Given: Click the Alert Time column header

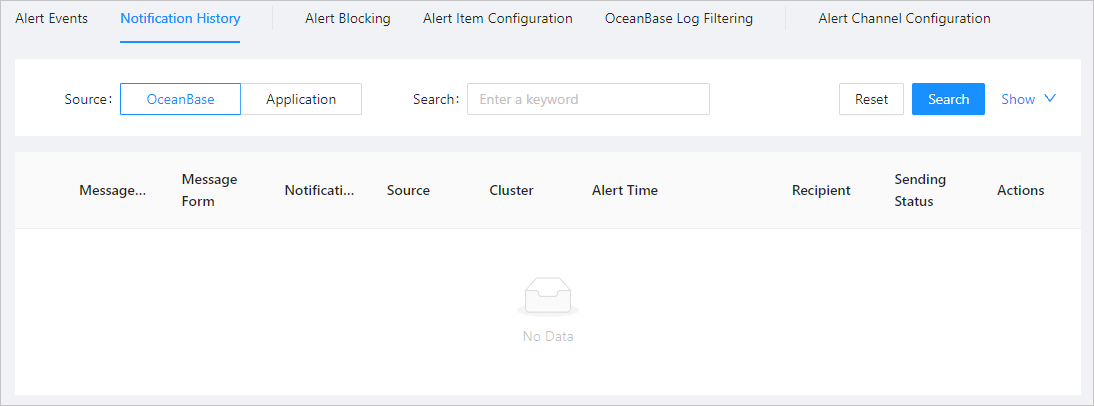Looking at the screenshot, I should click(x=625, y=190).
